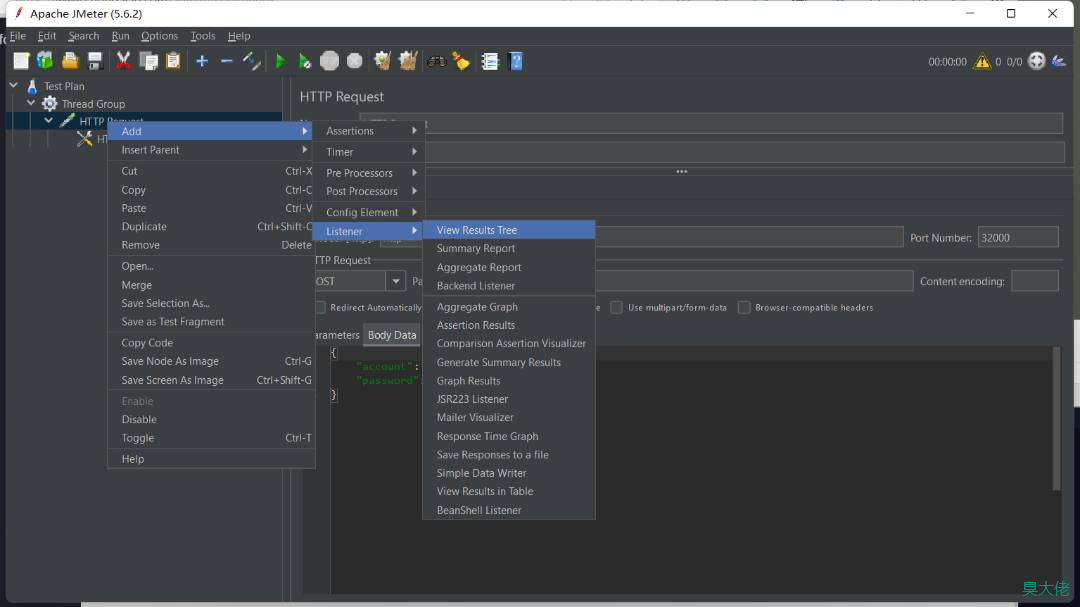Open the Insert Parent submenu
This screenshot has width=1080, height=607.
point(211,150)
